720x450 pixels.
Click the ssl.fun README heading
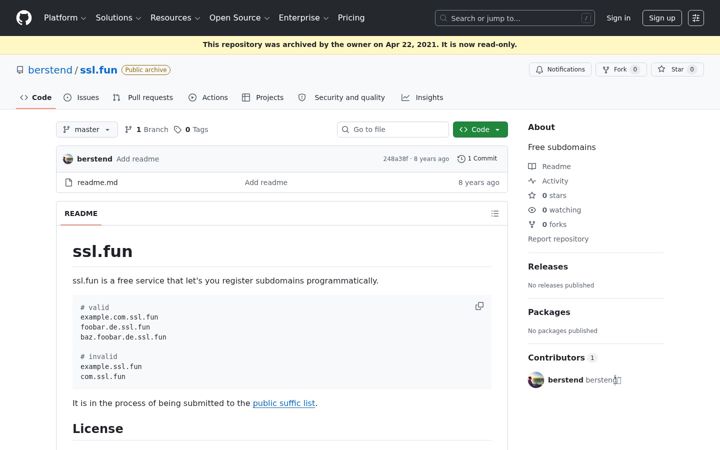[x=102, y=251]
